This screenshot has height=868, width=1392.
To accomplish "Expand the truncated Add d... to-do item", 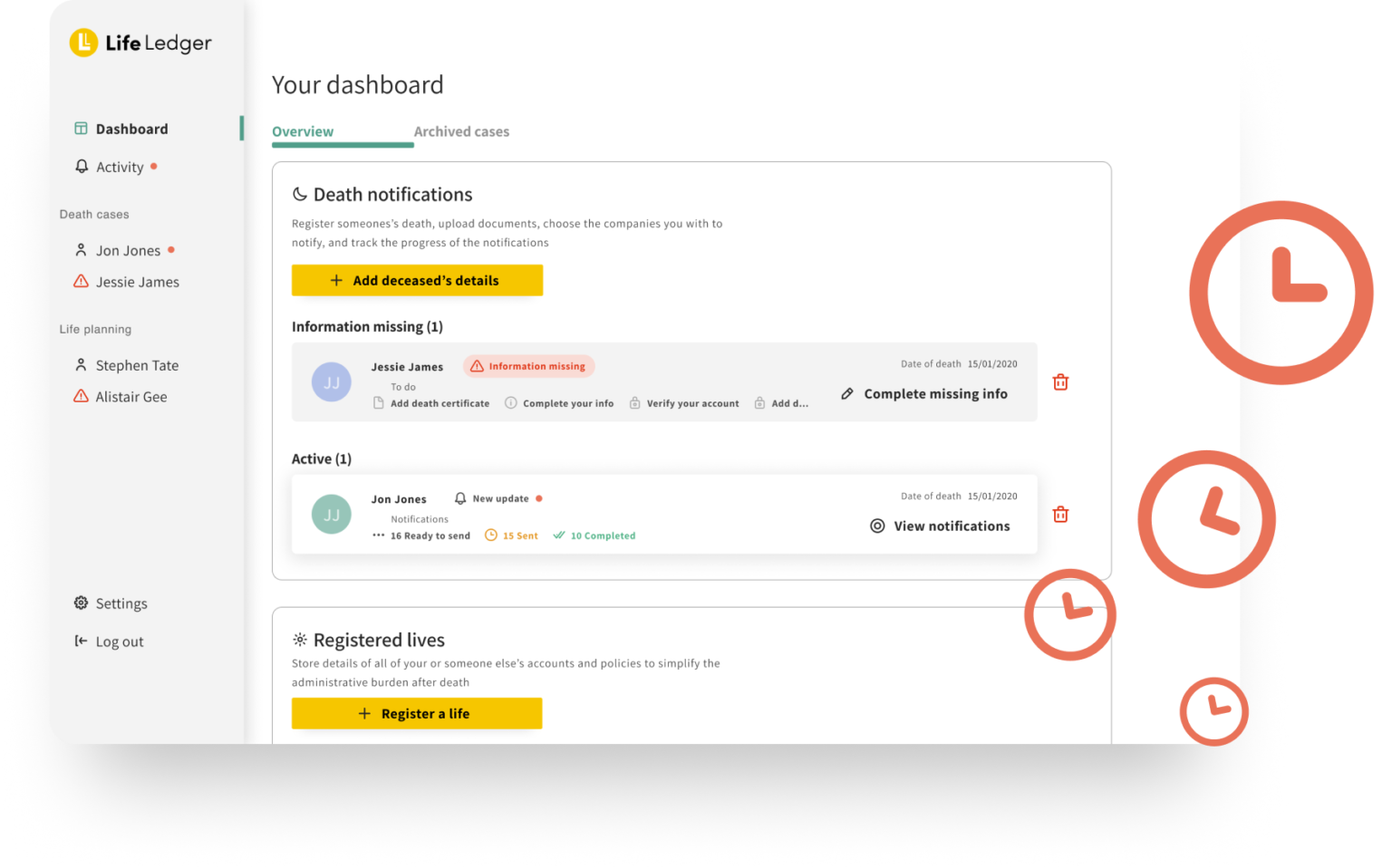I will point(781,402).
